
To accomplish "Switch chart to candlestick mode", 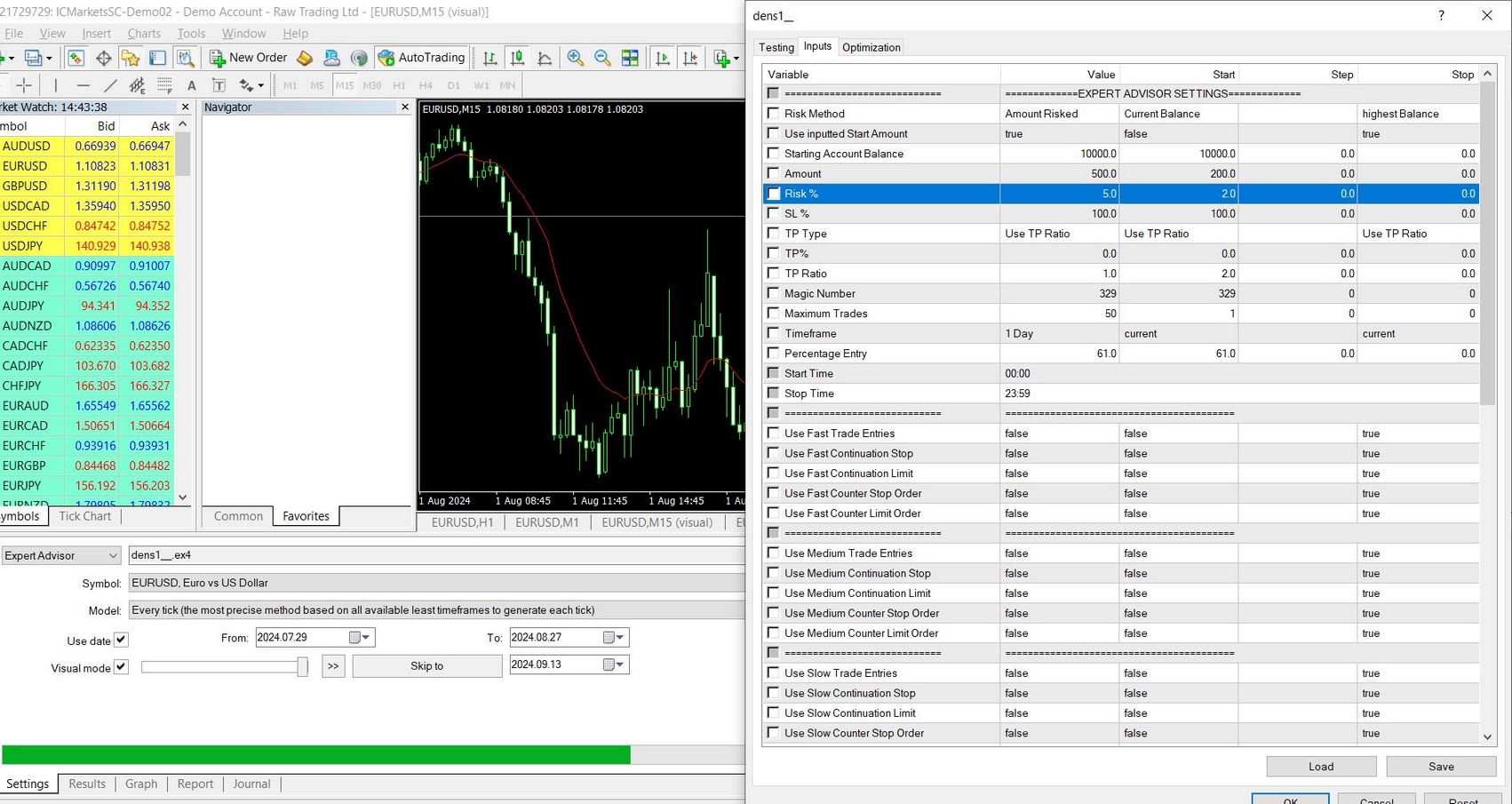I will (517, 58).
